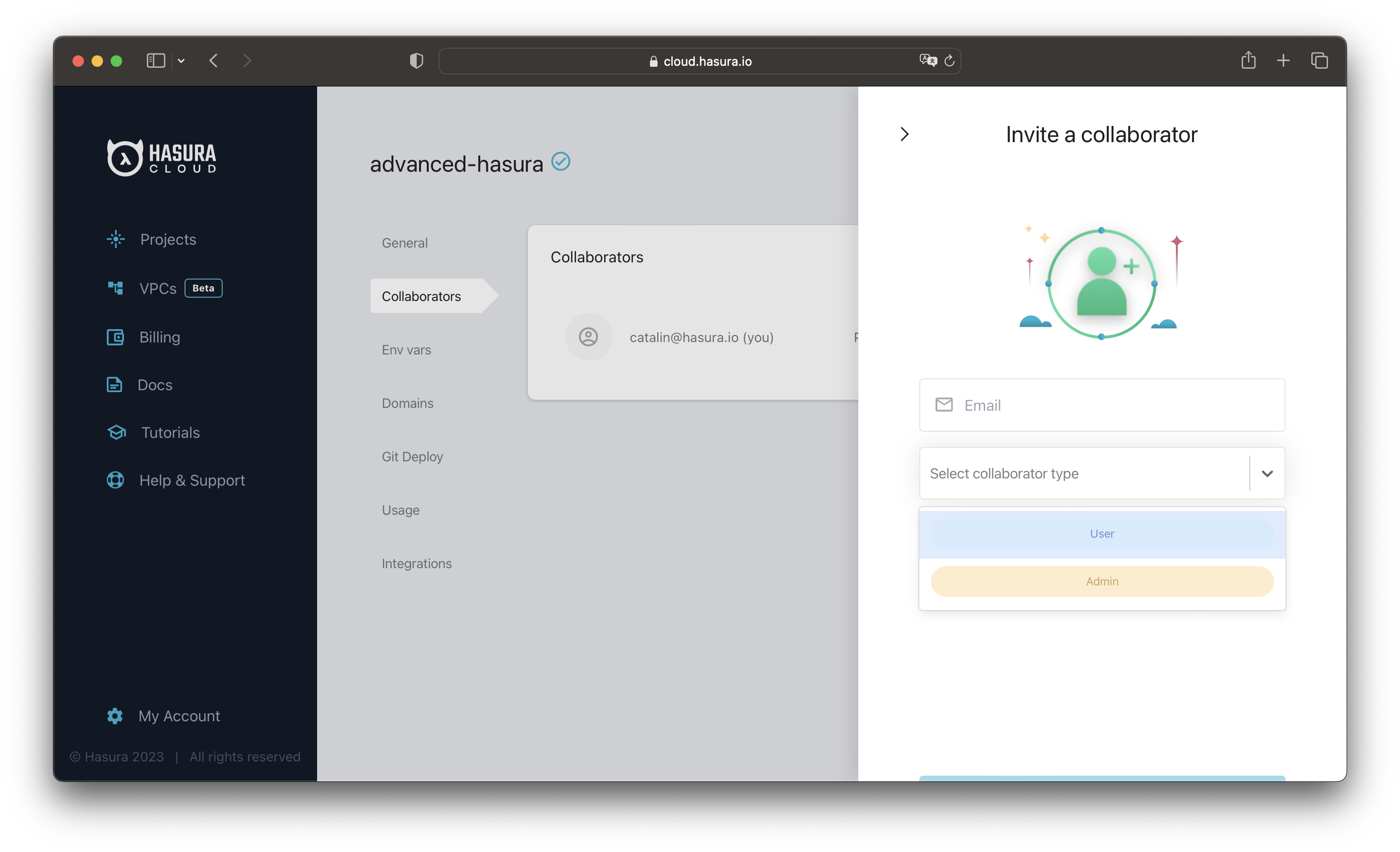The width and height of the screenshot is (1400, 852).
Task: Click the Billing icon in sidebar
Action: [x=115, y=337]
